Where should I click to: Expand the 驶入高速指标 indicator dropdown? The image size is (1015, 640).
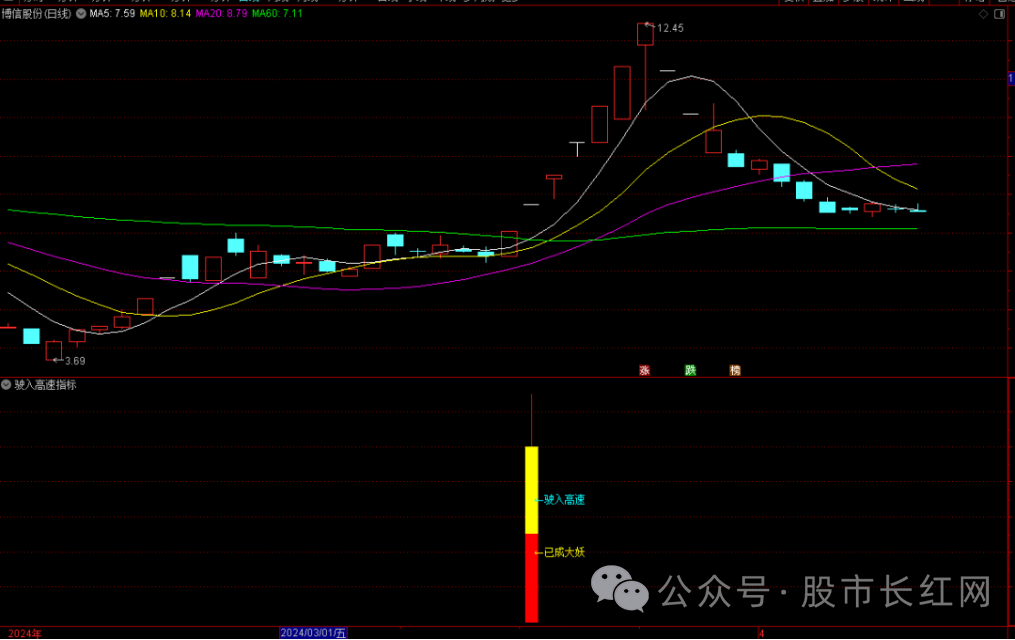6,385
